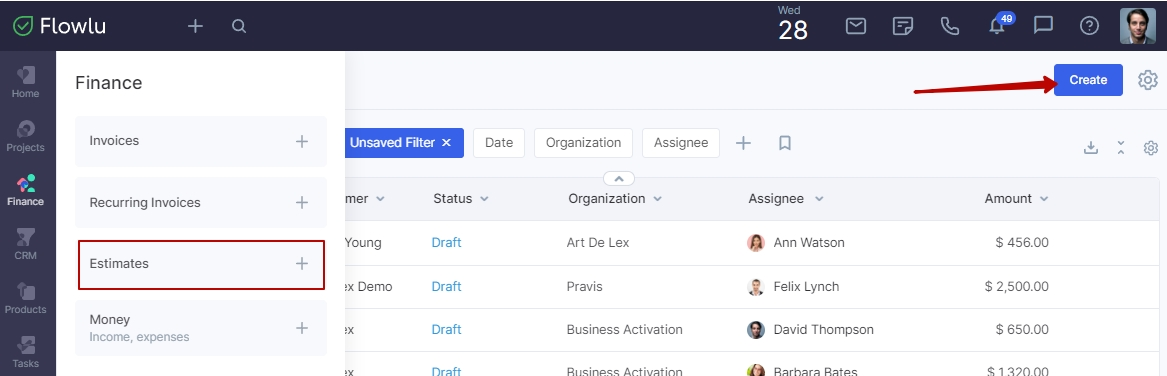The height and width of the screenshot is (376, 1167).
Task: Open the Organization column sort dropdown
Action: [658, 199]
